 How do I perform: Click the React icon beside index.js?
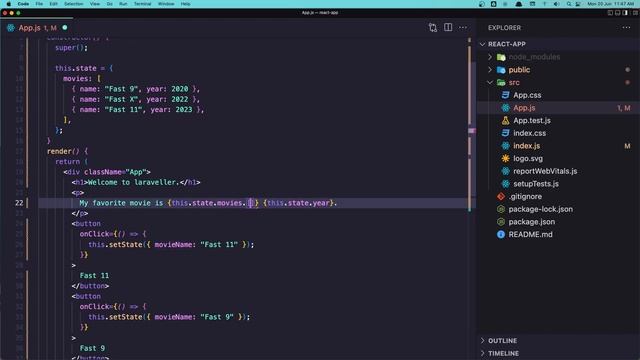(x=505, y=146)
